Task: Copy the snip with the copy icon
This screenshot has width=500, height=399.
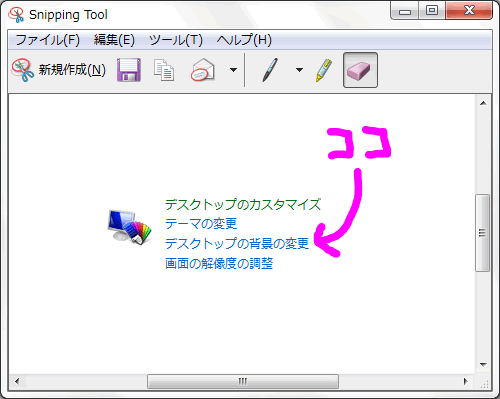Action: coord(164,70)
